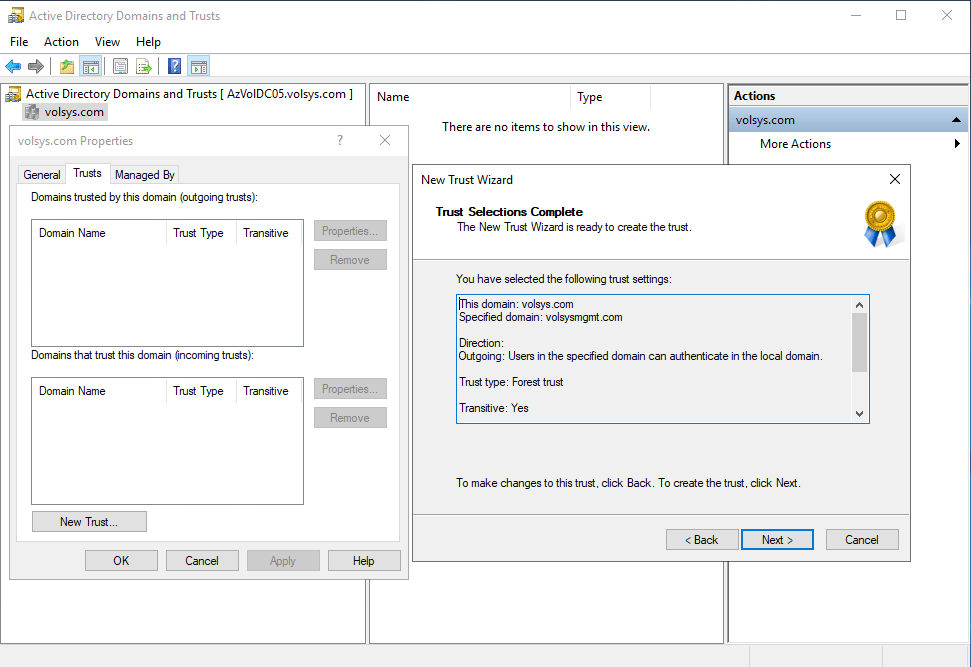Click the Up One Level folder icon
Screen dimensions: 971x667
67,67
